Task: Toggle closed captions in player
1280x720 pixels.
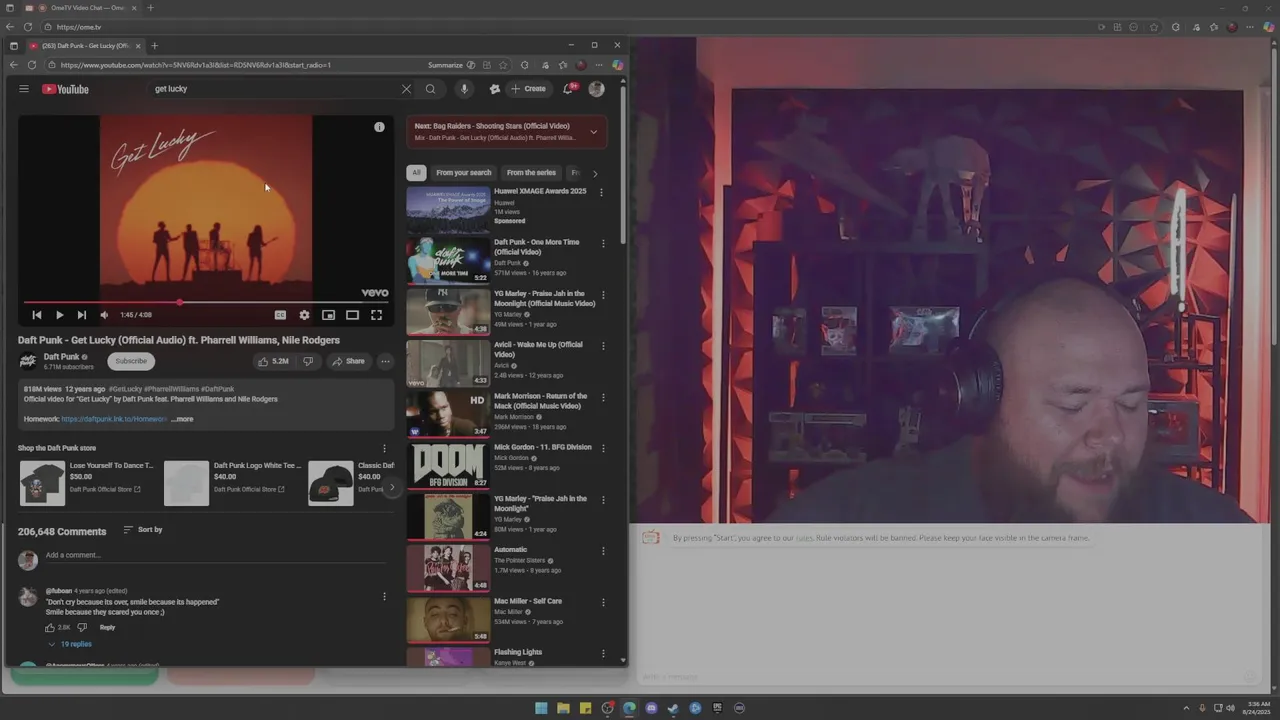Action: coord(280,315)
